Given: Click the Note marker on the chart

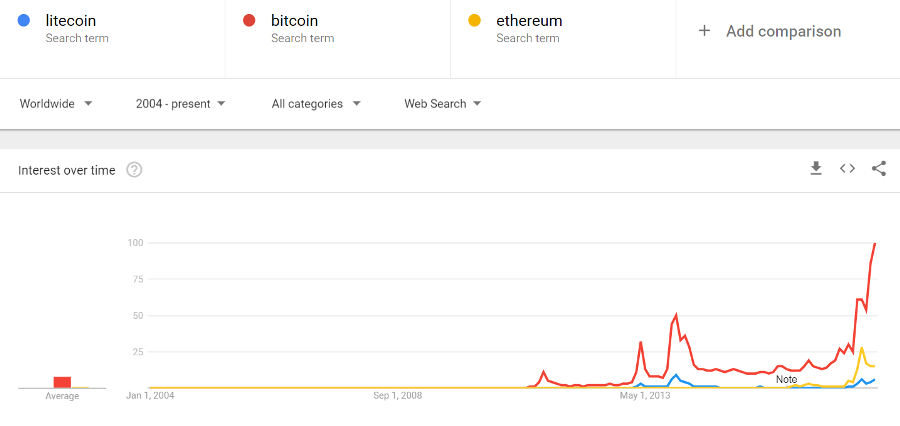Looking at the screenshot, I should pyautogui.click(x=787, y=379).
